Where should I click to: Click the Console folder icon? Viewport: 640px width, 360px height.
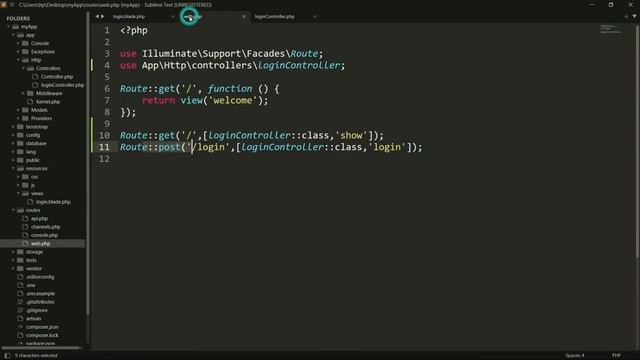click(25, 43)
